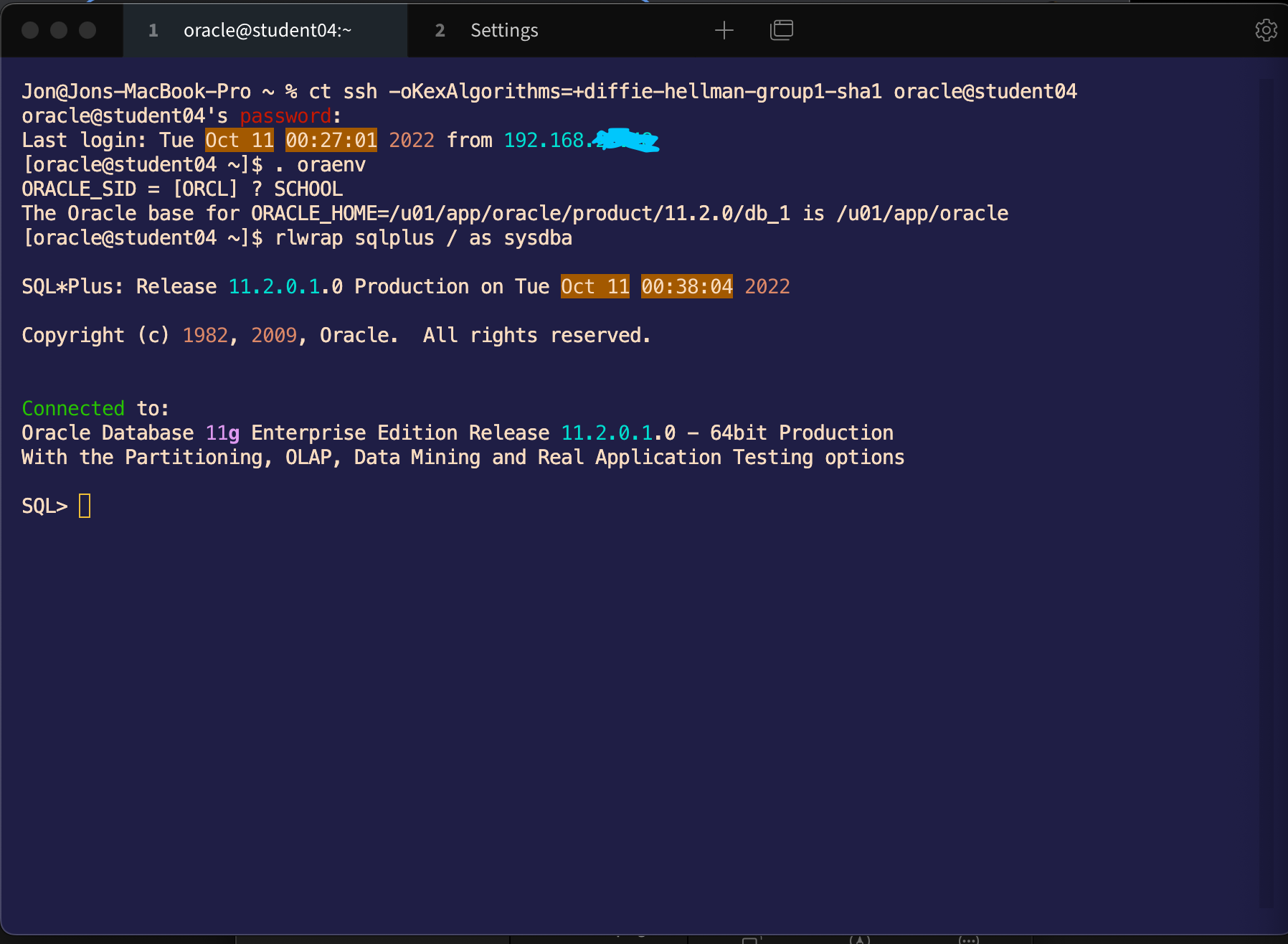The width and height of the screenshot is (1288, 944).
Task: Click '[ORCL]' default SID text
Action: pos(205,189)
